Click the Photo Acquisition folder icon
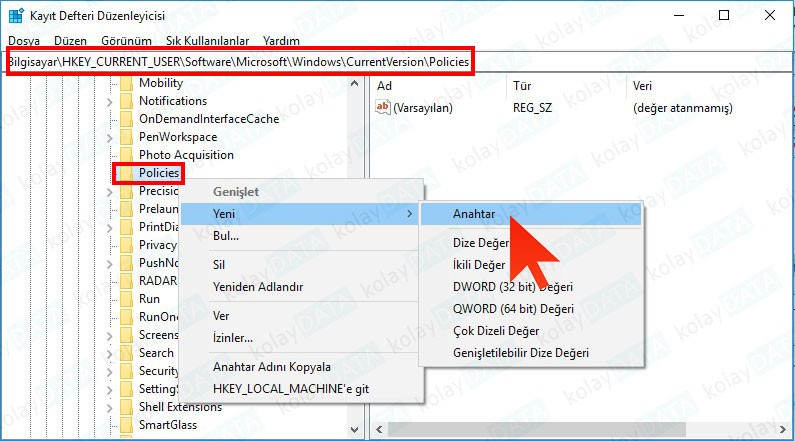The height and width of the screenshot is (441, 795). pos(126,155)
